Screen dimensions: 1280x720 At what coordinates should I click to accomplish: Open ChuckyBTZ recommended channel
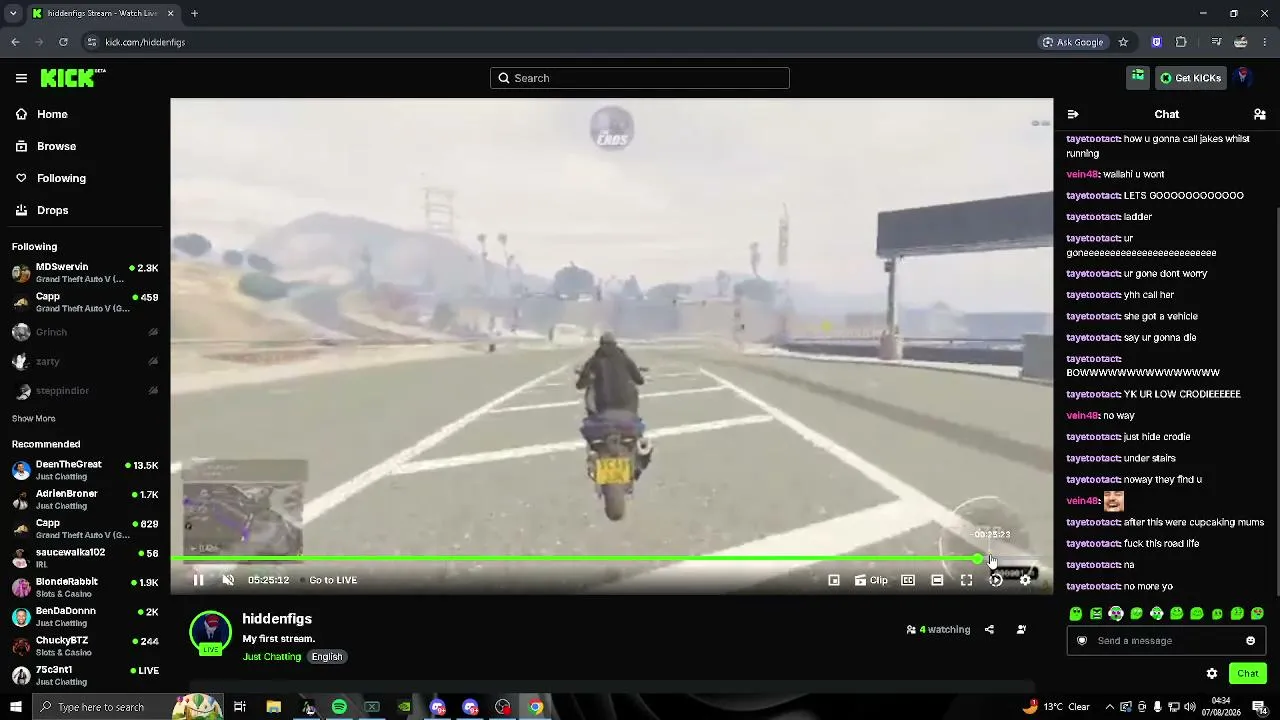pos(85,646)
